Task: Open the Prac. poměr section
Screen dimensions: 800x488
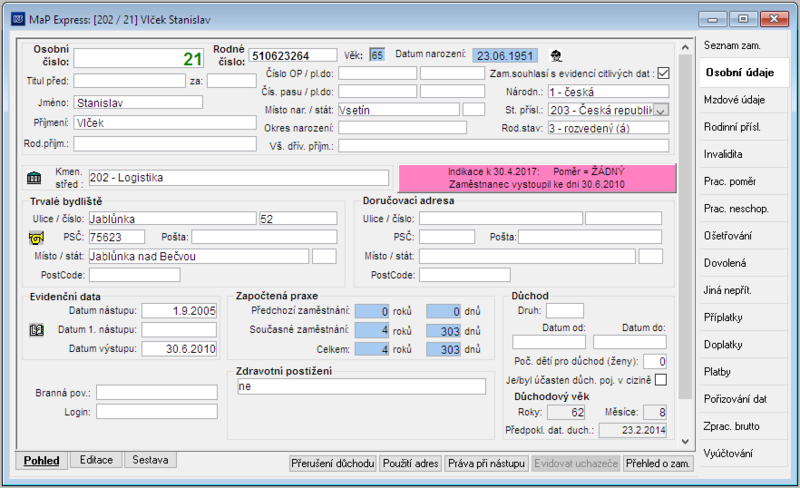Action: 742,181
